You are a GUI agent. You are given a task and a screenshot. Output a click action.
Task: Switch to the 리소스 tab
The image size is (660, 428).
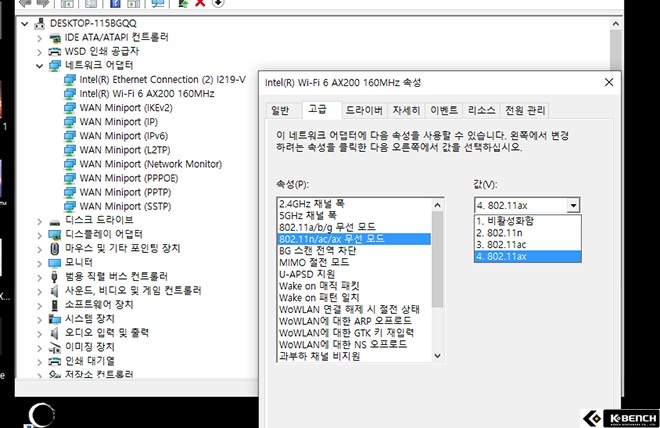click(x=482, y=110)
